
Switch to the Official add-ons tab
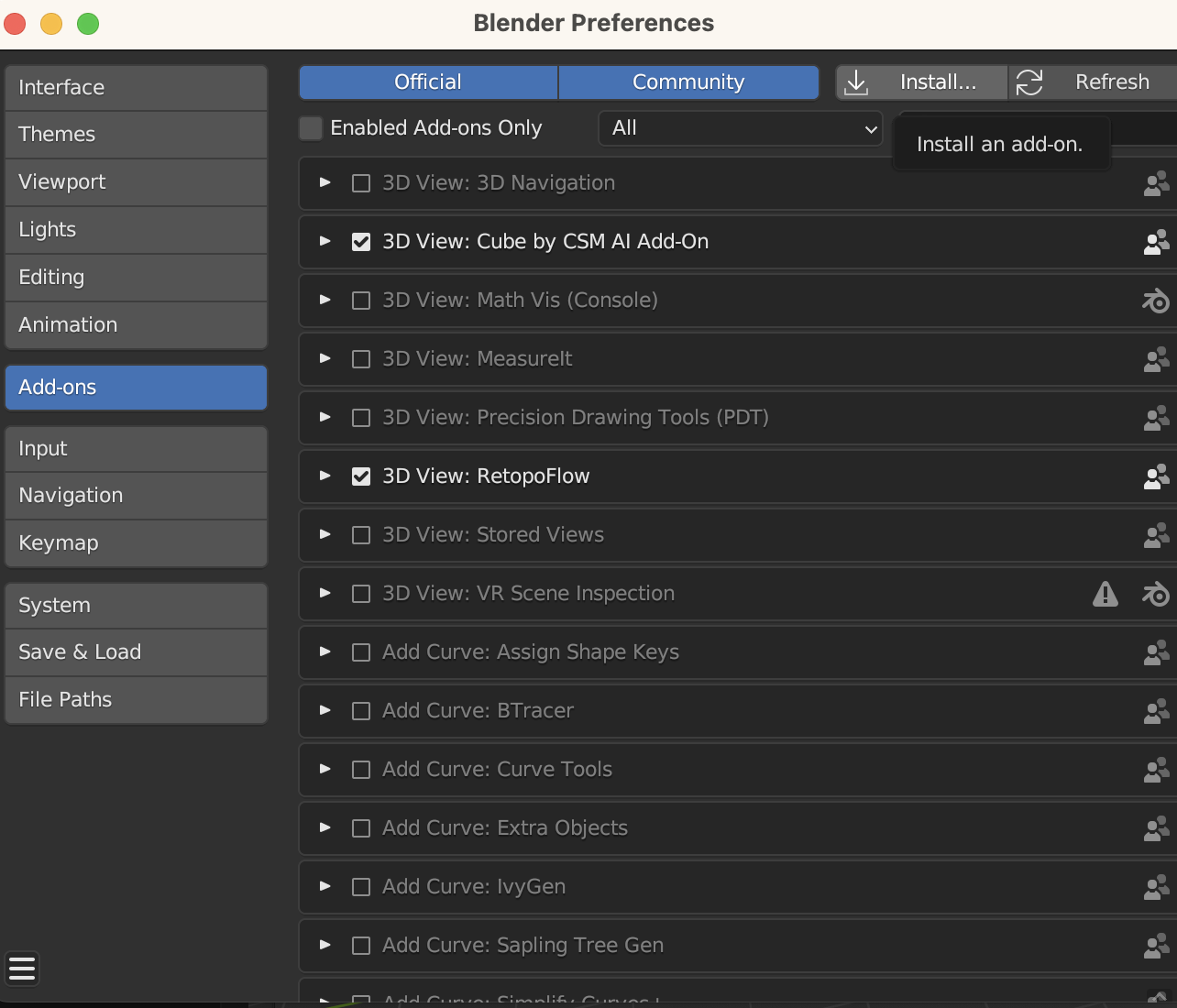point(427,82)
